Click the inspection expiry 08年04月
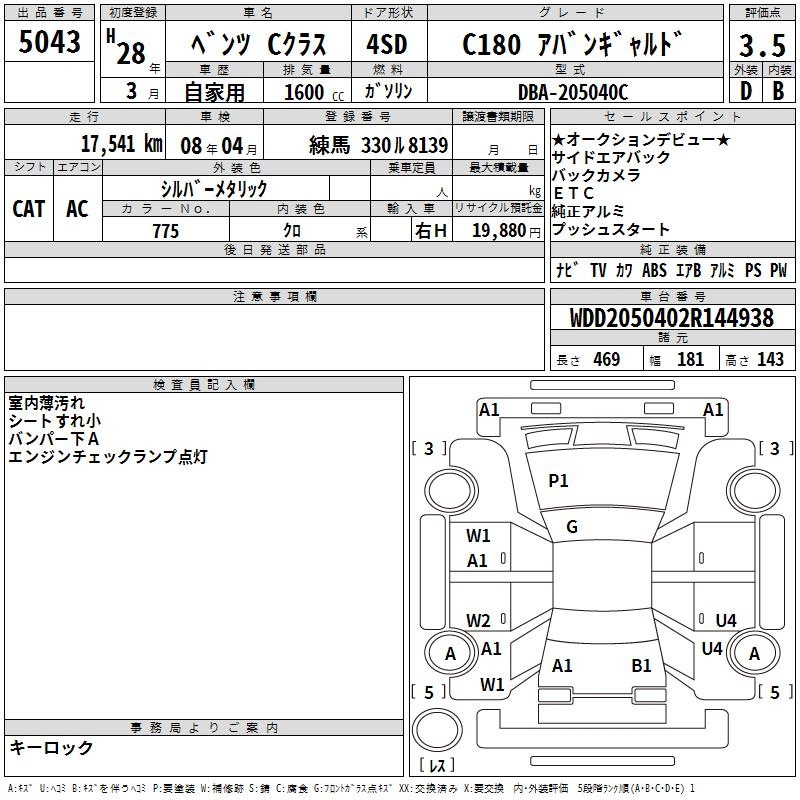The height and width of the screenshot is (800, 800). pyautogui.click(x=219, y=146)
